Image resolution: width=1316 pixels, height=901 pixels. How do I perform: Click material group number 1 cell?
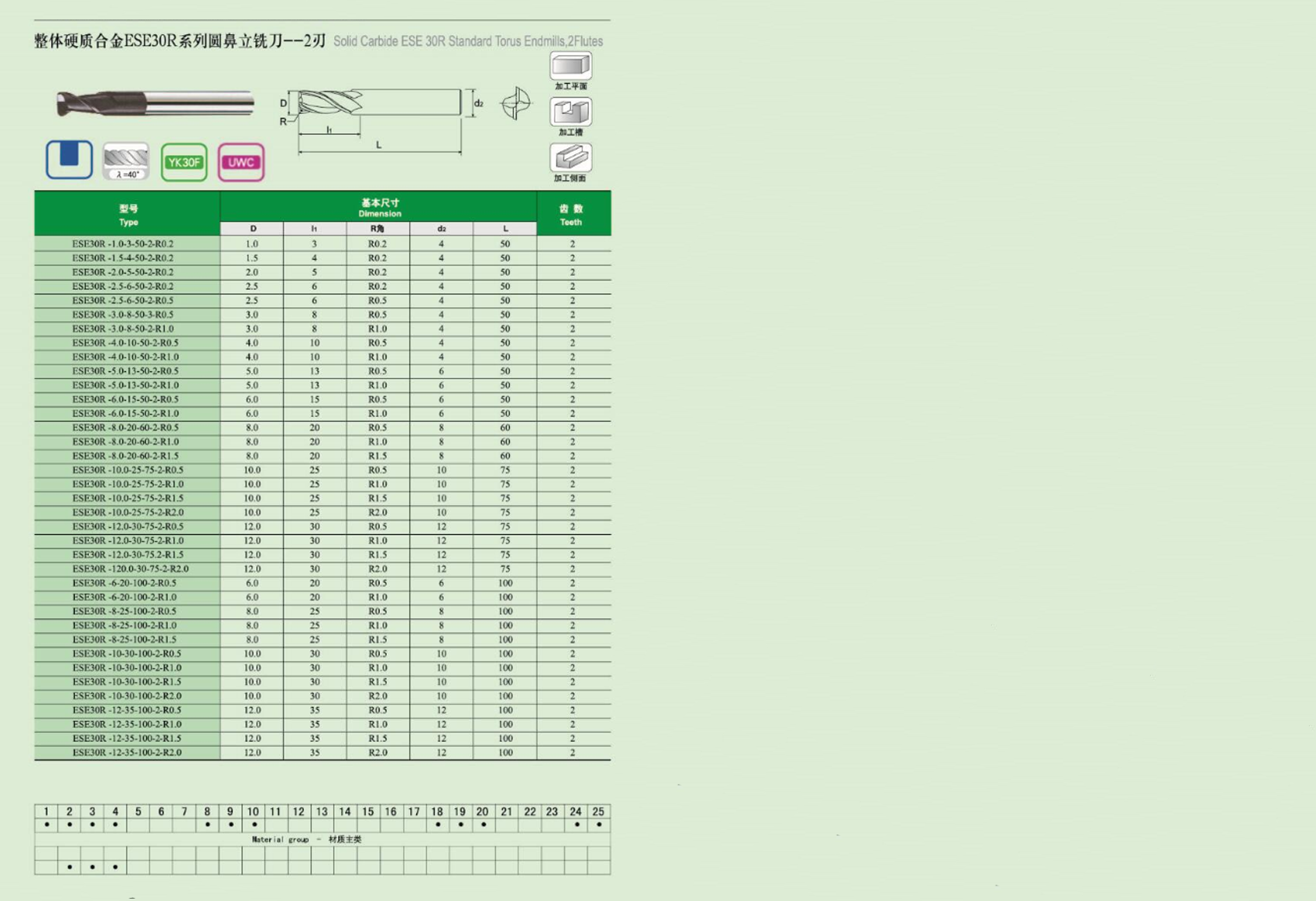pyautogui.click(x=47, y=811)
